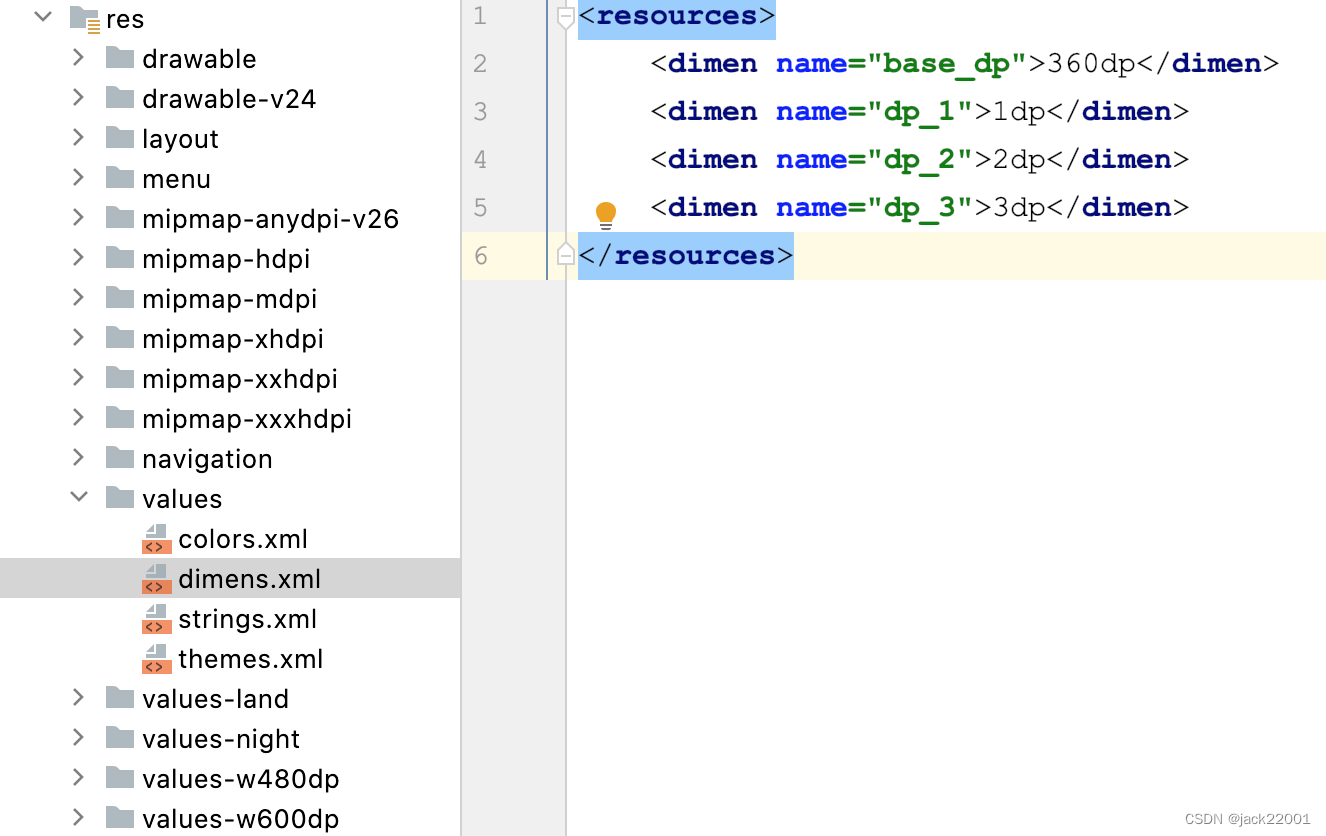Screen dimensions: 1326x836
Task: Expand the mipmap-xxxhdpi folder chevron
Action: [x=78, y=418]
